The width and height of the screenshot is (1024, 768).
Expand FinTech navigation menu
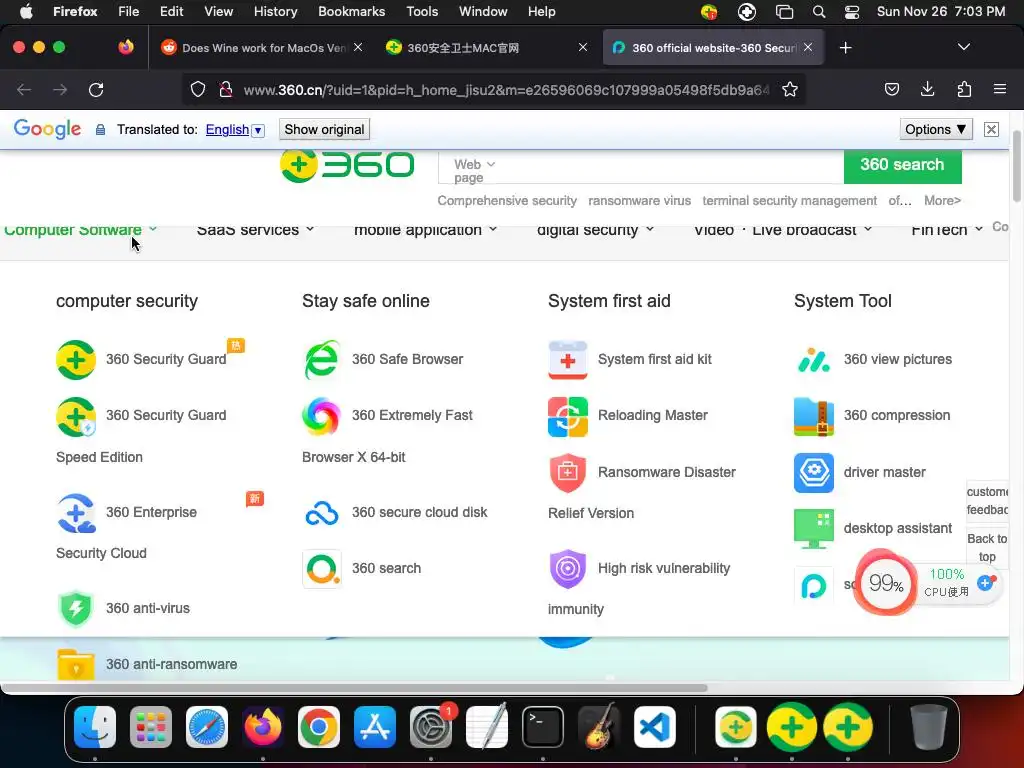[947, 230]
